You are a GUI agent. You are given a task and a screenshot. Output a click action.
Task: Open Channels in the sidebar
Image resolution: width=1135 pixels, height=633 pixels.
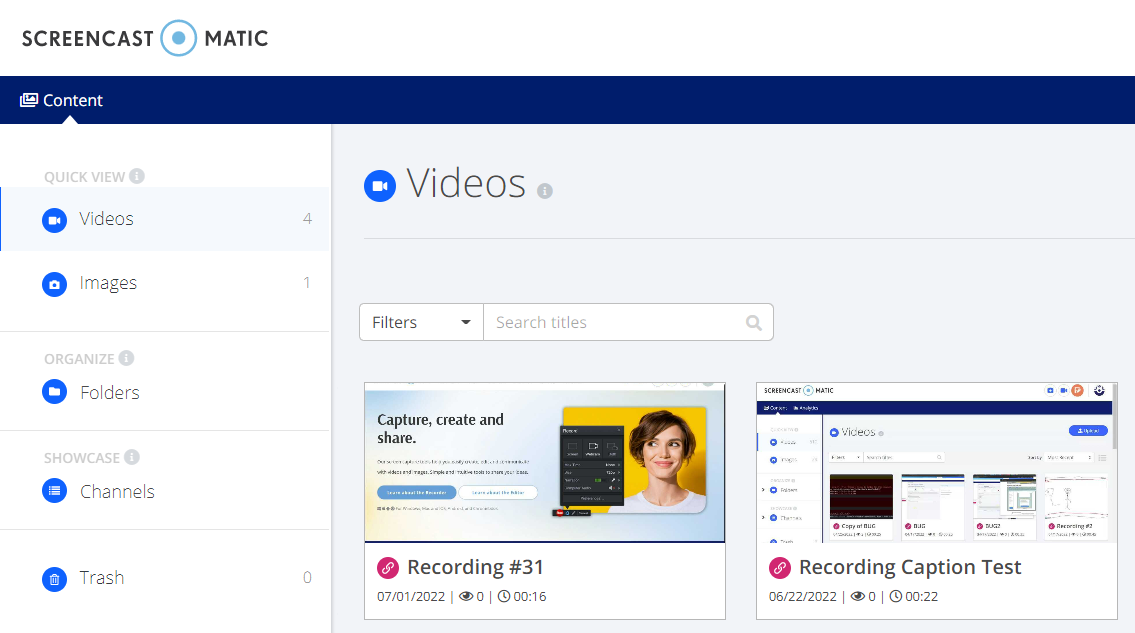click(x=117, y=492)
